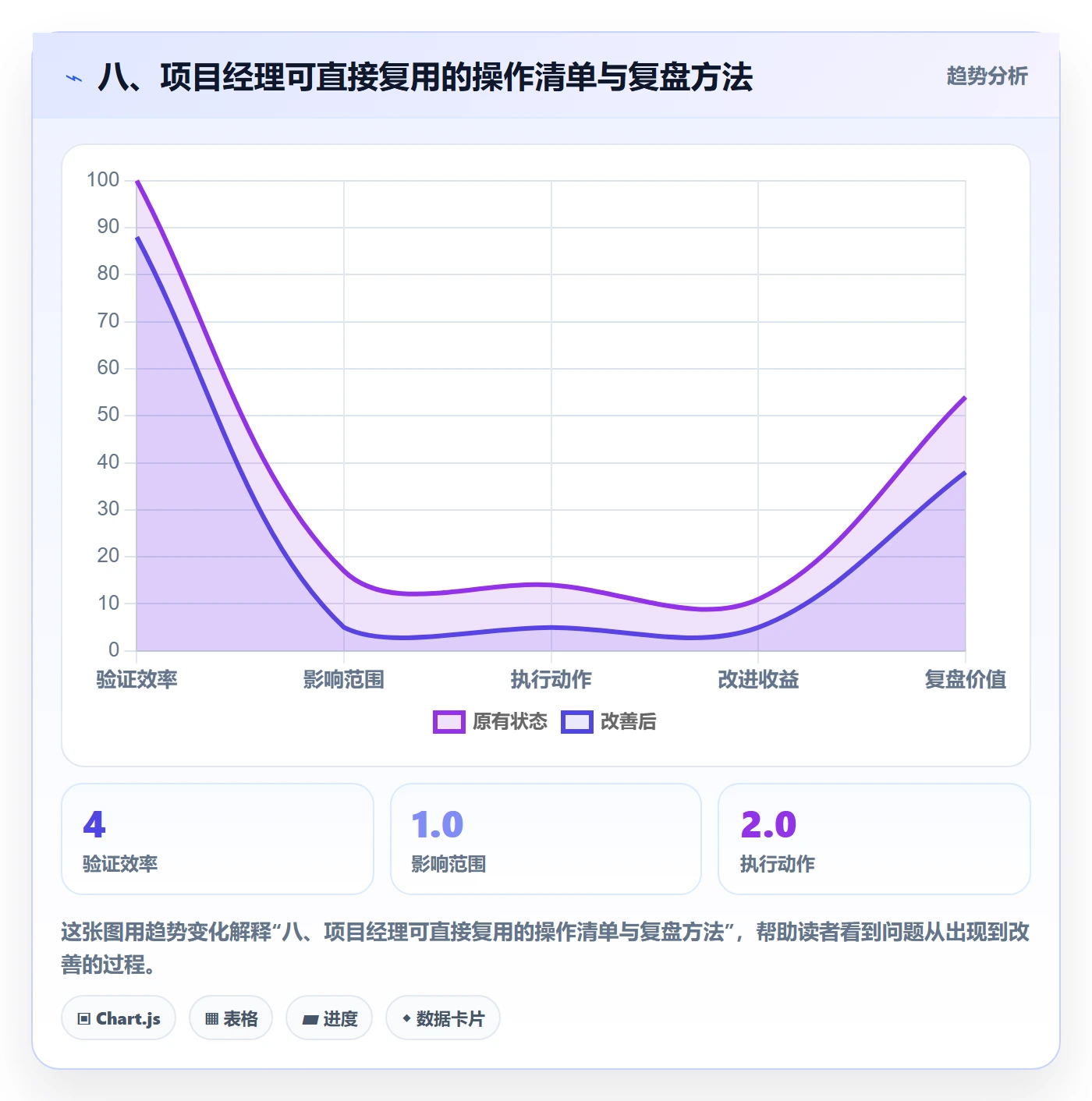Click the 影响范围 x-axis label under chart
This screenshot has height=1101, width=1092.
(344, 680)
